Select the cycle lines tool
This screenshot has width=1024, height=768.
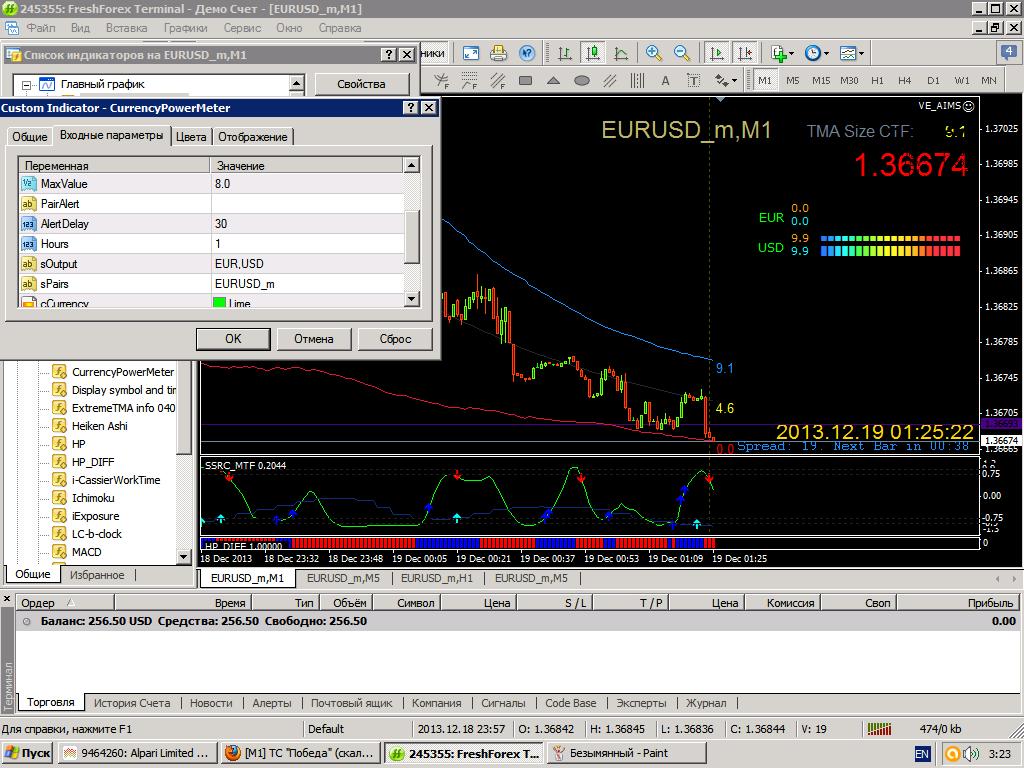coord(637,81)
